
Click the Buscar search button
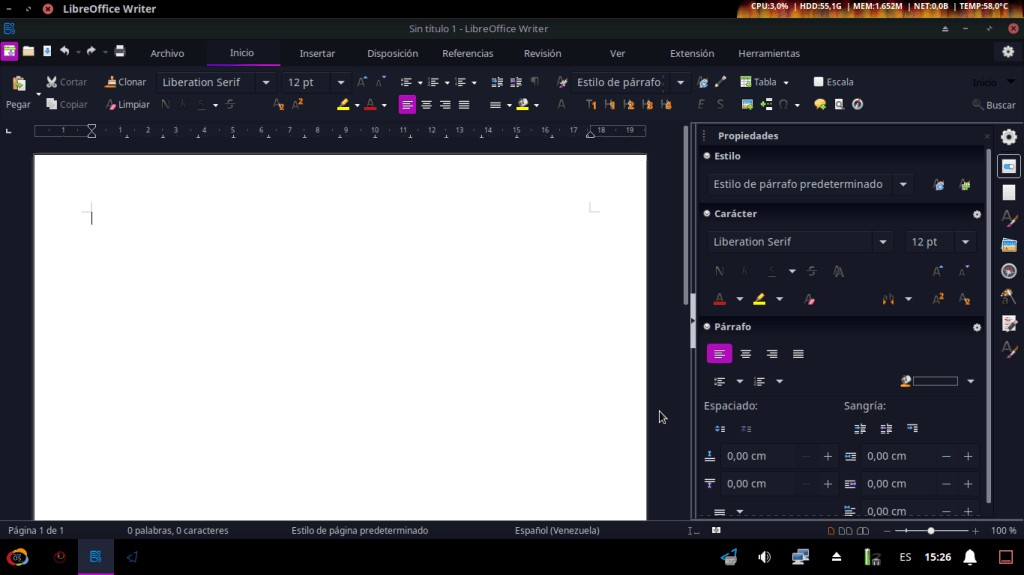[x=993, y=105]
